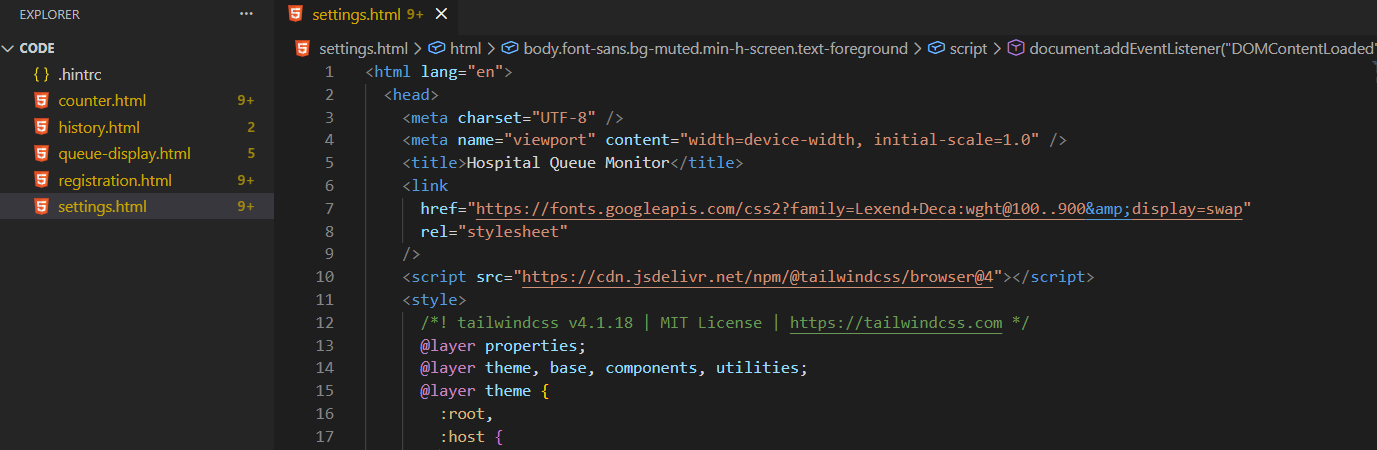The width and height of the screenshot is (1377, 450).
Task: Collapse the CODE folder section
Action: pos(10,48)
